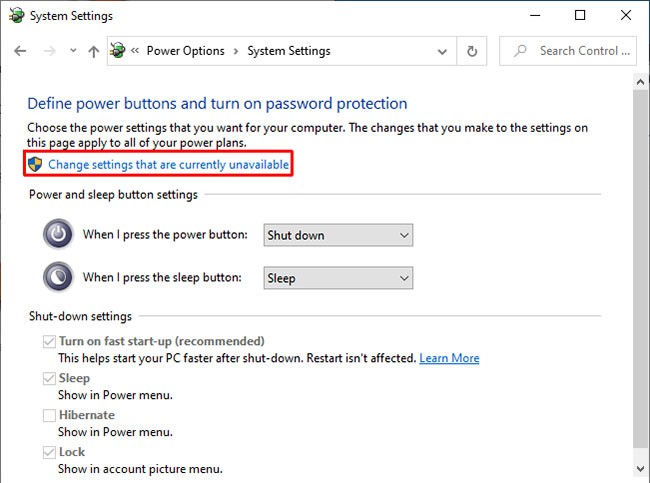
Task: Click the Up folder arrow
Action: pos(93,51)
